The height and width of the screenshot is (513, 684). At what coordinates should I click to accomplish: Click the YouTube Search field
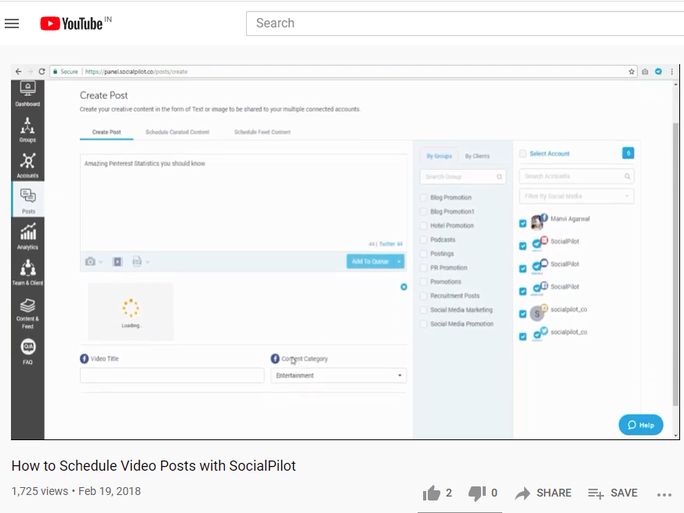[465, 24]
